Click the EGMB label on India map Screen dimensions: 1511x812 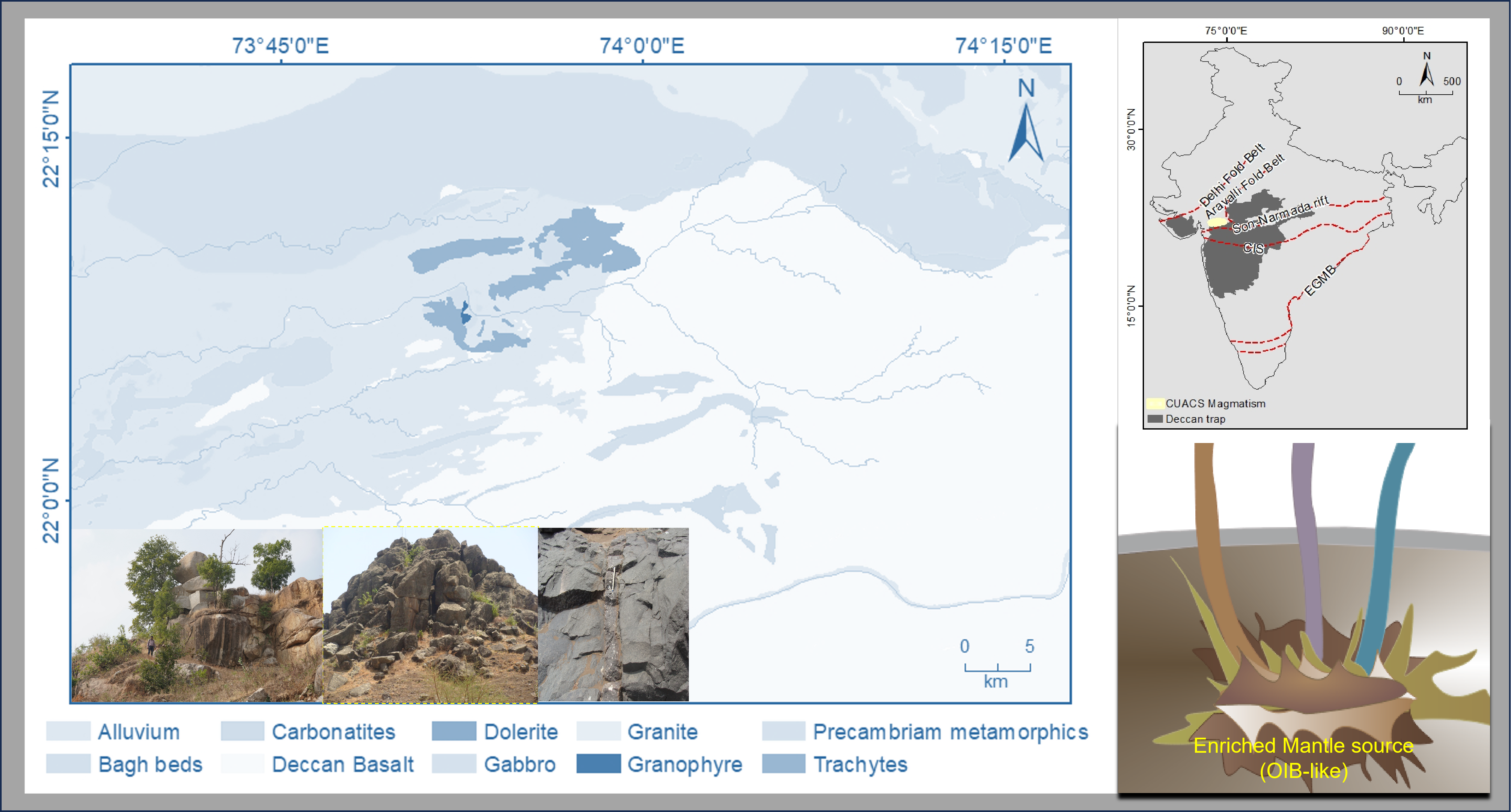pyautogui.click(x=1320, y=281)
